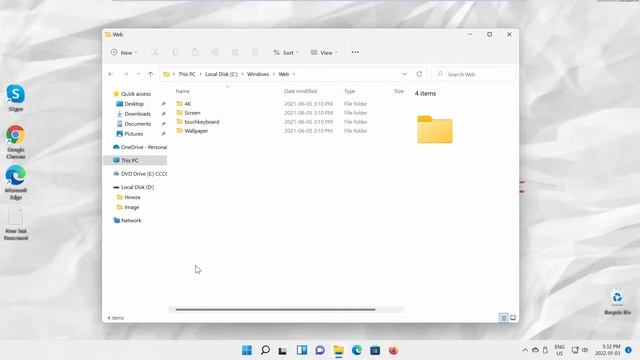Sort by Size column header
Screen dimensions: 640x360
tap(399, 91)
